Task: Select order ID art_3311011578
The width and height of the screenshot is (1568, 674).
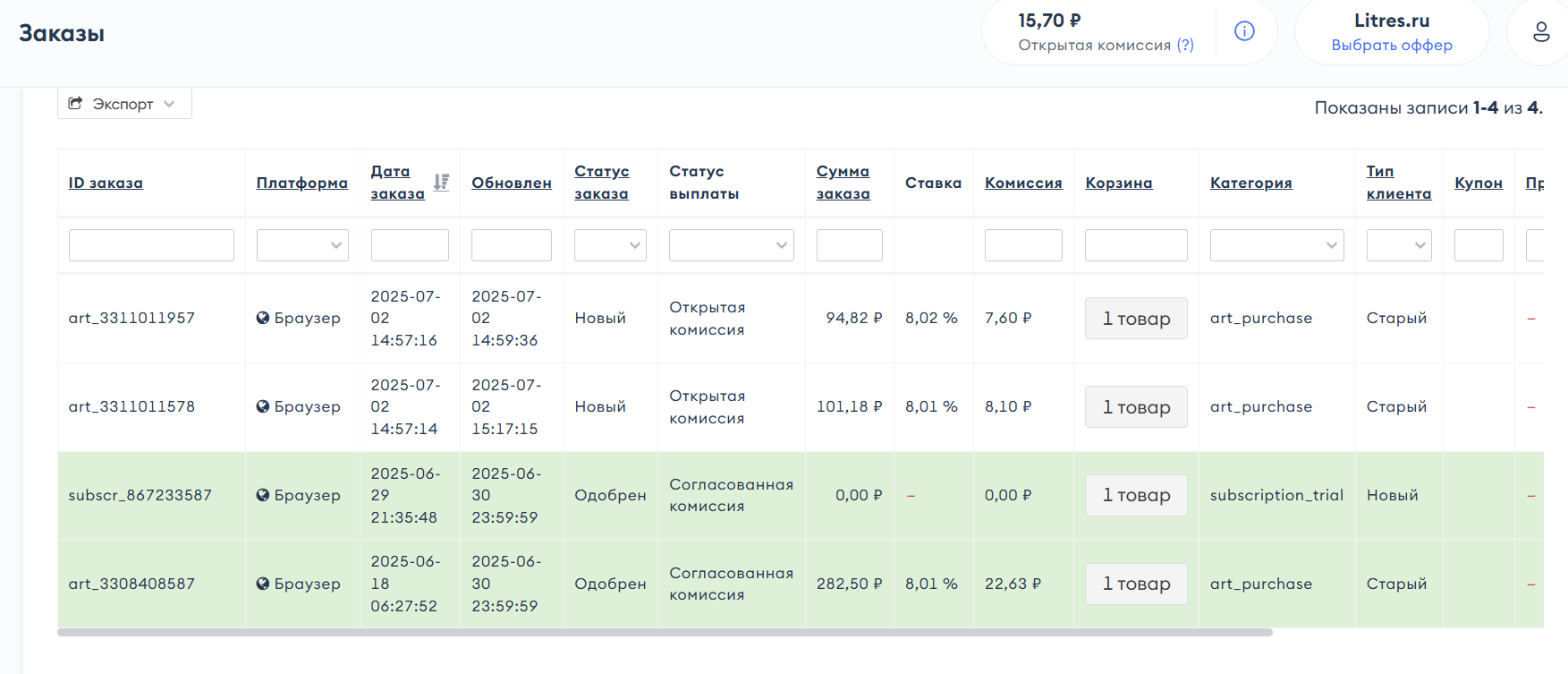Action: click(x=131, y=406)
